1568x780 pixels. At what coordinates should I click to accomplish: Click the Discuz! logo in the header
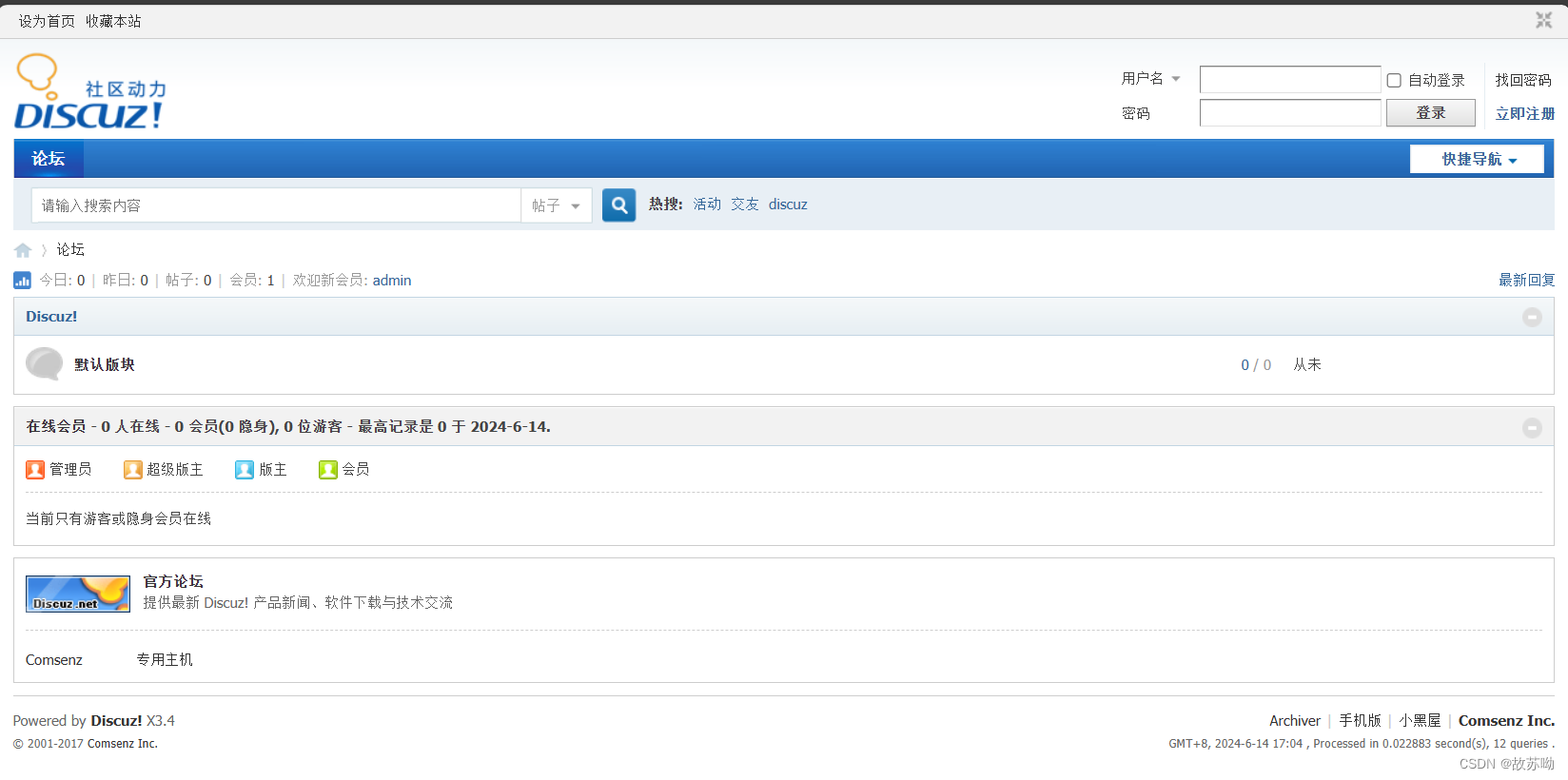[x=90, y=91]
